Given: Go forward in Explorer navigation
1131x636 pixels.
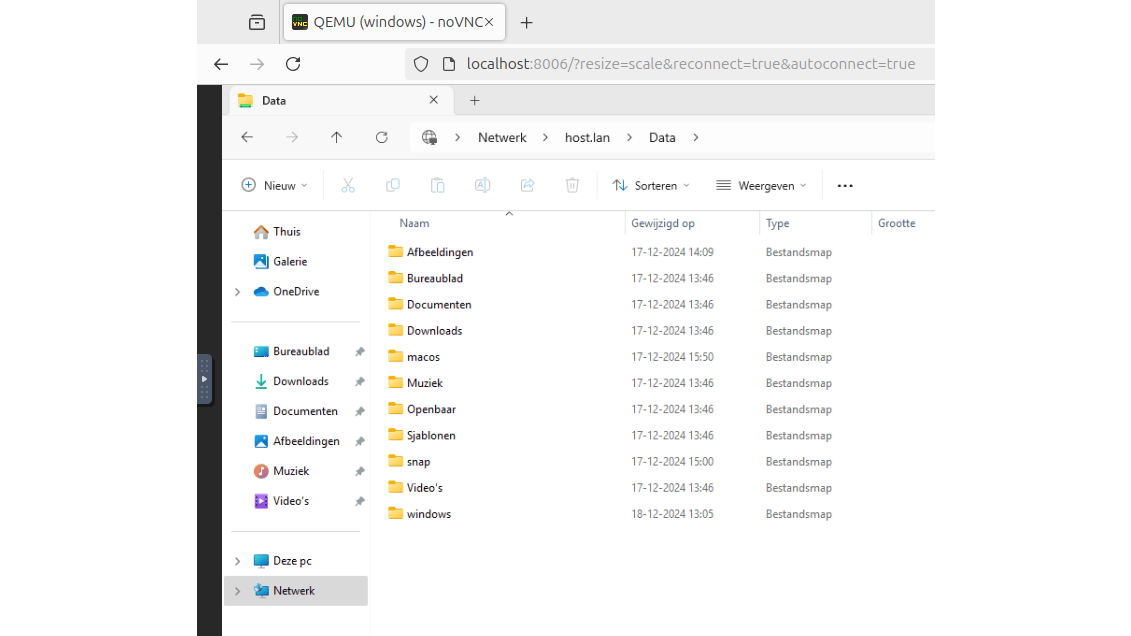Looking at the screenshot, I should [291, 137].
